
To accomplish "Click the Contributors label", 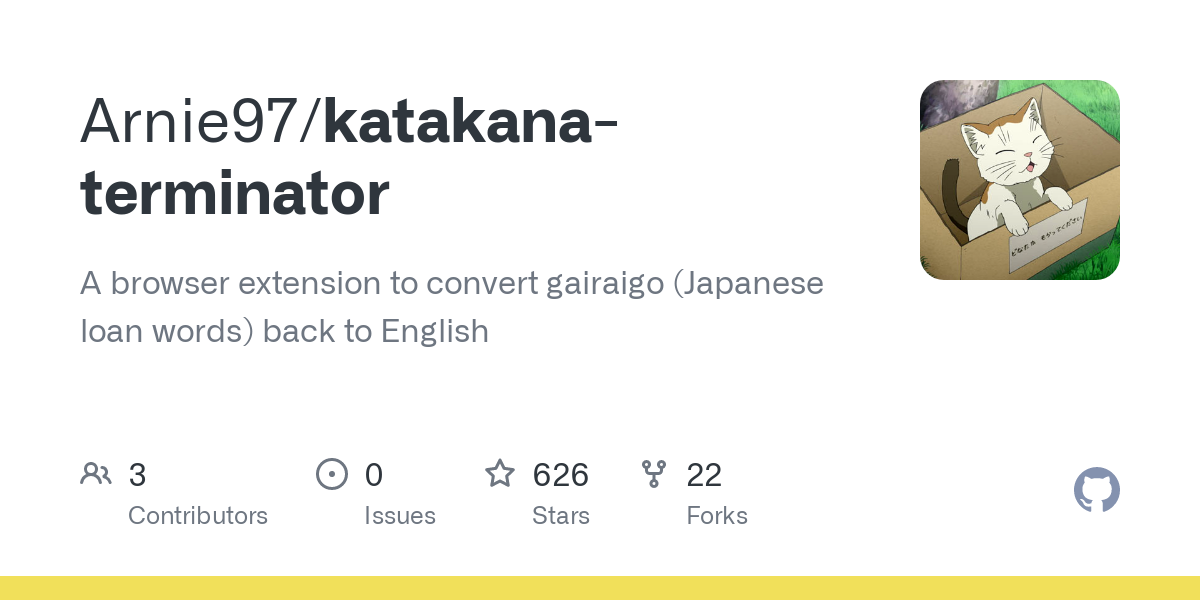I will (198, 516).
